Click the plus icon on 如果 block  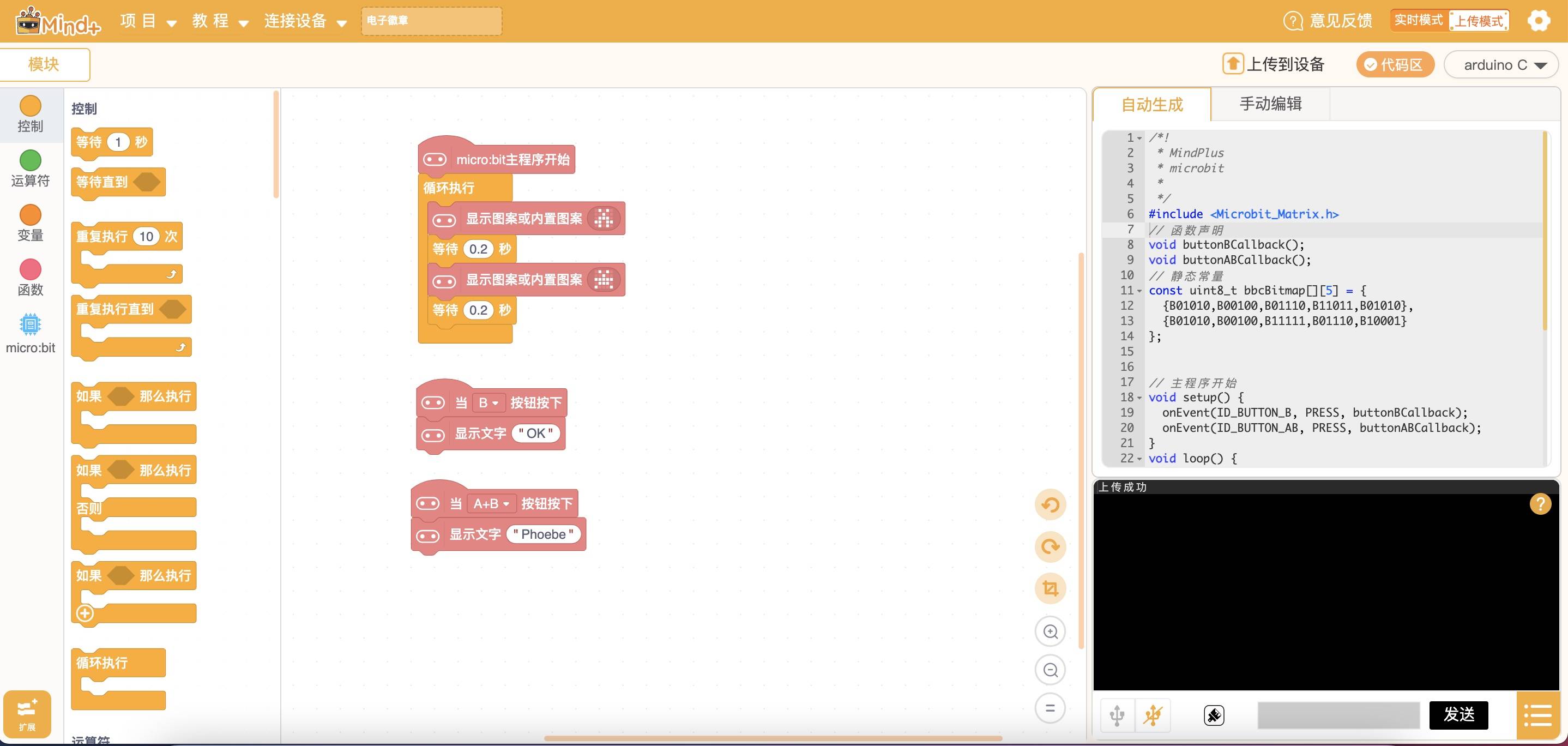coord(85,612)
